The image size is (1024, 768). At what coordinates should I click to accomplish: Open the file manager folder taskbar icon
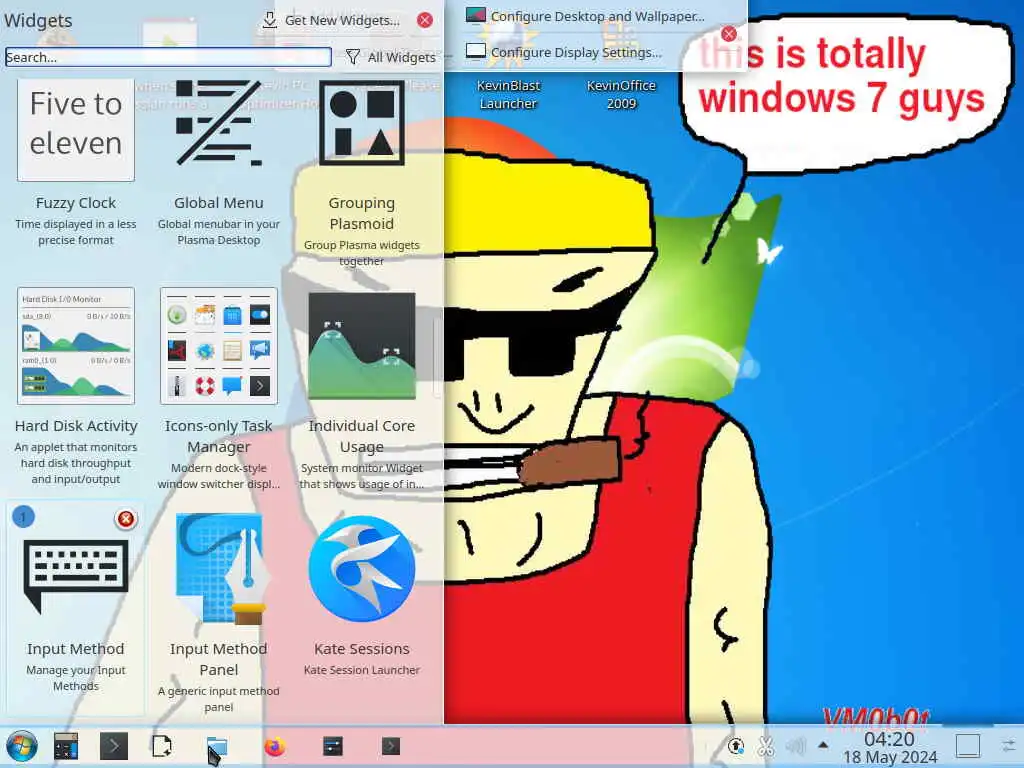coord(217,746)
